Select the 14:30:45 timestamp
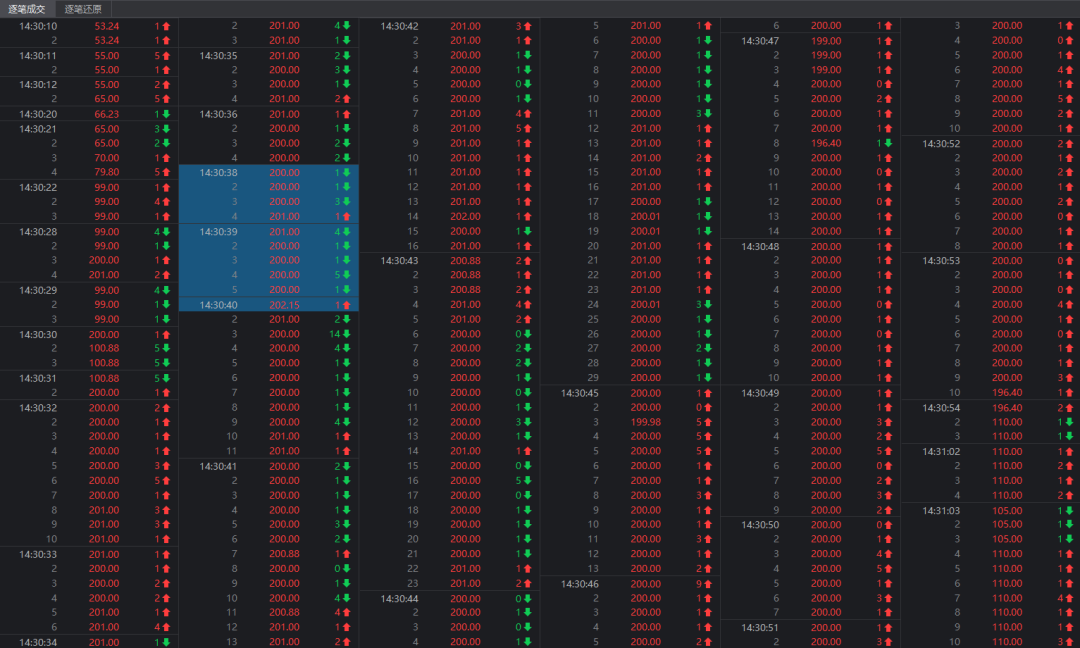Screen dimensions: 1080x648 click(x=580, y=393)
